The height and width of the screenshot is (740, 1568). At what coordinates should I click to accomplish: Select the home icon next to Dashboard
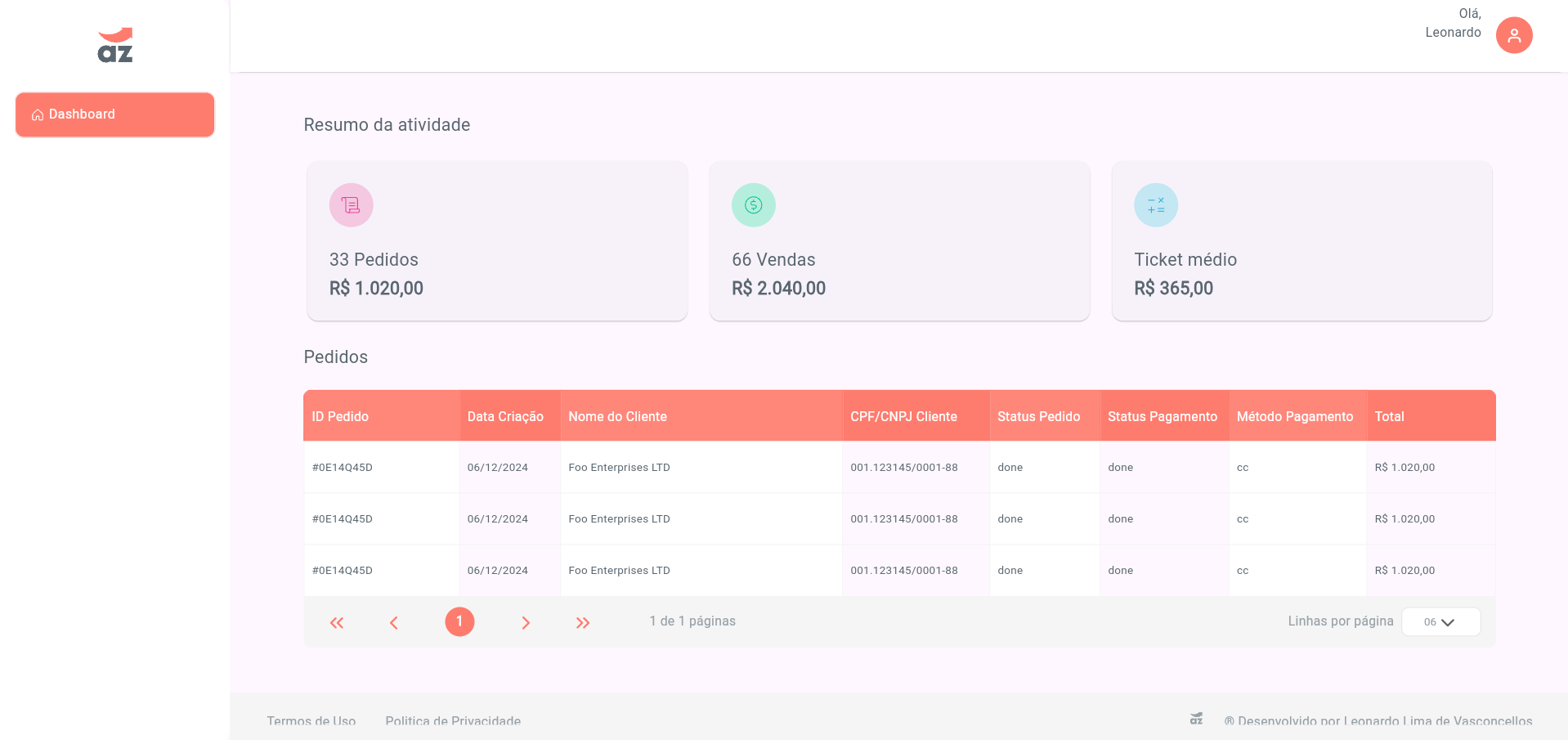pos(36,114)
